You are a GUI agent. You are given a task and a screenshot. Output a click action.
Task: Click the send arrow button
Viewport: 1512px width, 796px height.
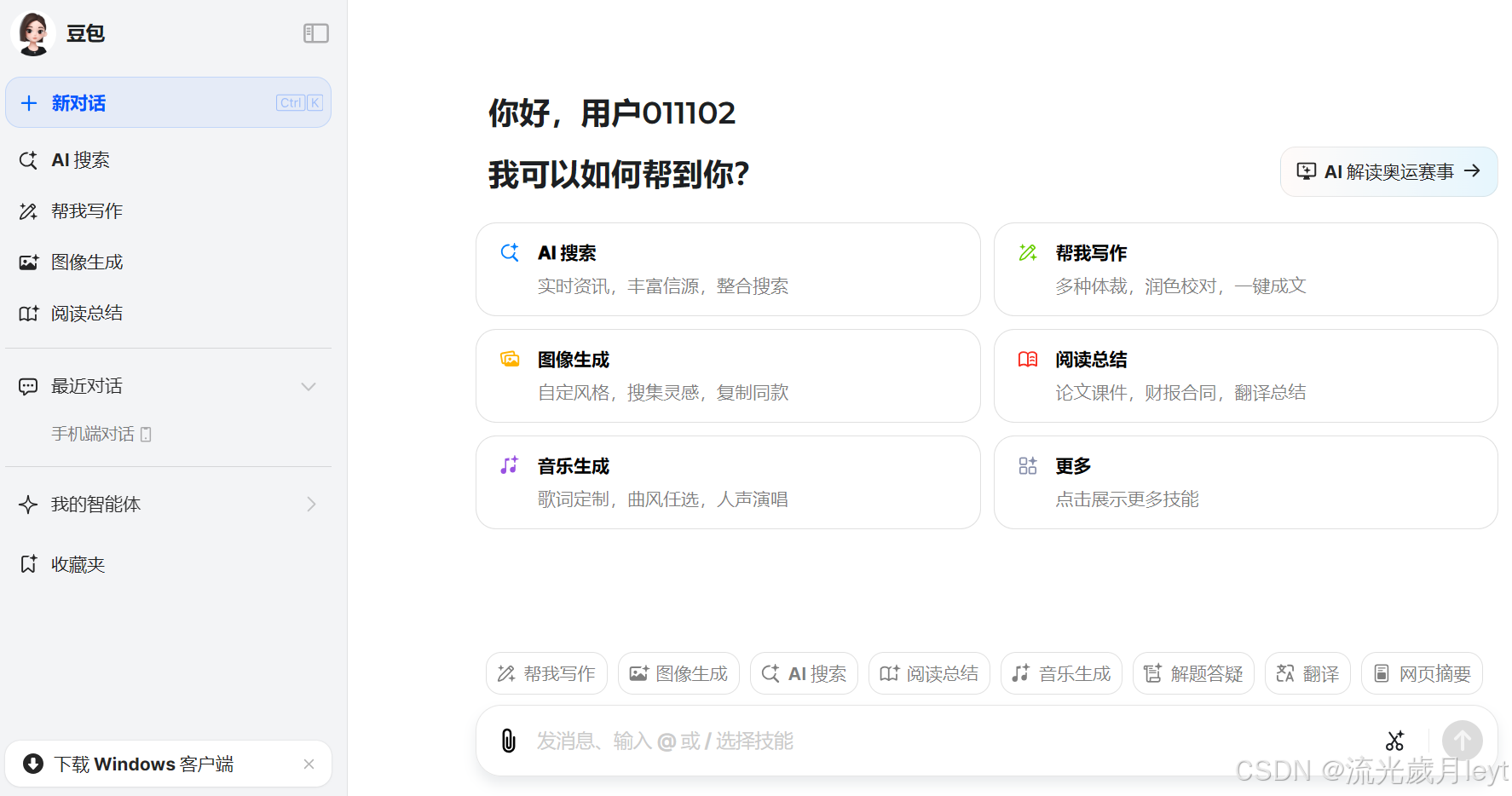click(x=1462, y=741)
